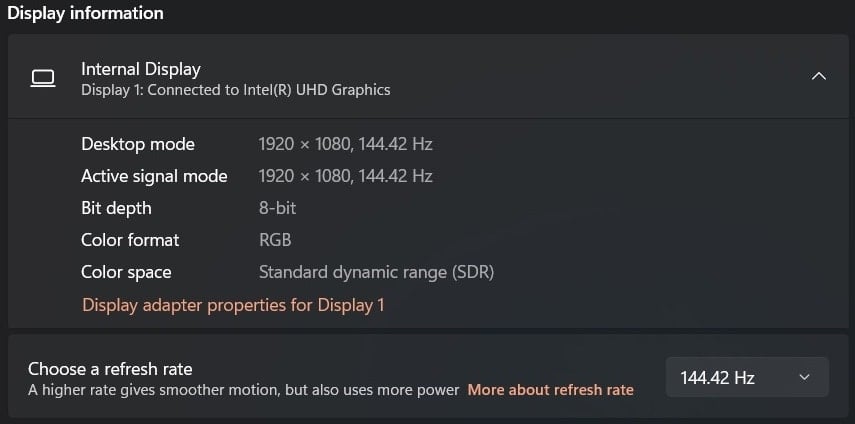Click Standard dynamic range (SDR) value
The image size is (855, 424).
pyautogui.click(x=376, y=272)
